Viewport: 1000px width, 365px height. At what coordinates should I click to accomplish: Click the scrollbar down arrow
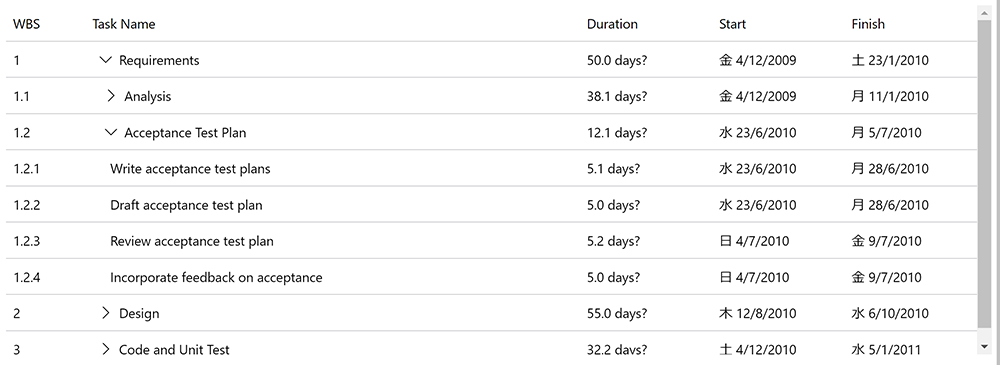(985, 346)
